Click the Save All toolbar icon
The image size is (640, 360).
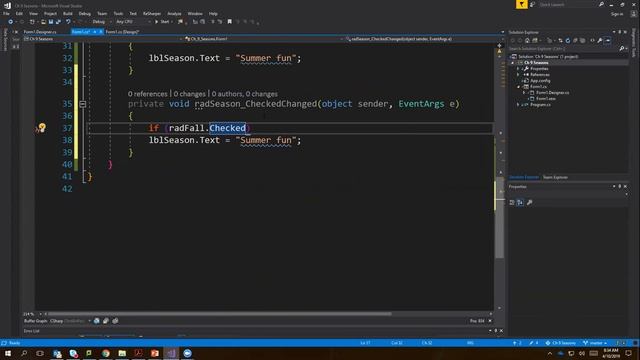tap(58, 22)
